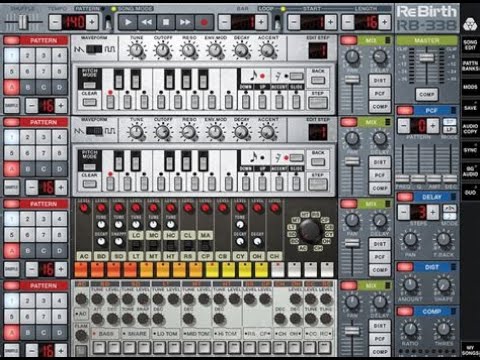Screen dimensions: 480x360
Task: Click the 808 AC level red knob
Action: [x=84, y=208]
